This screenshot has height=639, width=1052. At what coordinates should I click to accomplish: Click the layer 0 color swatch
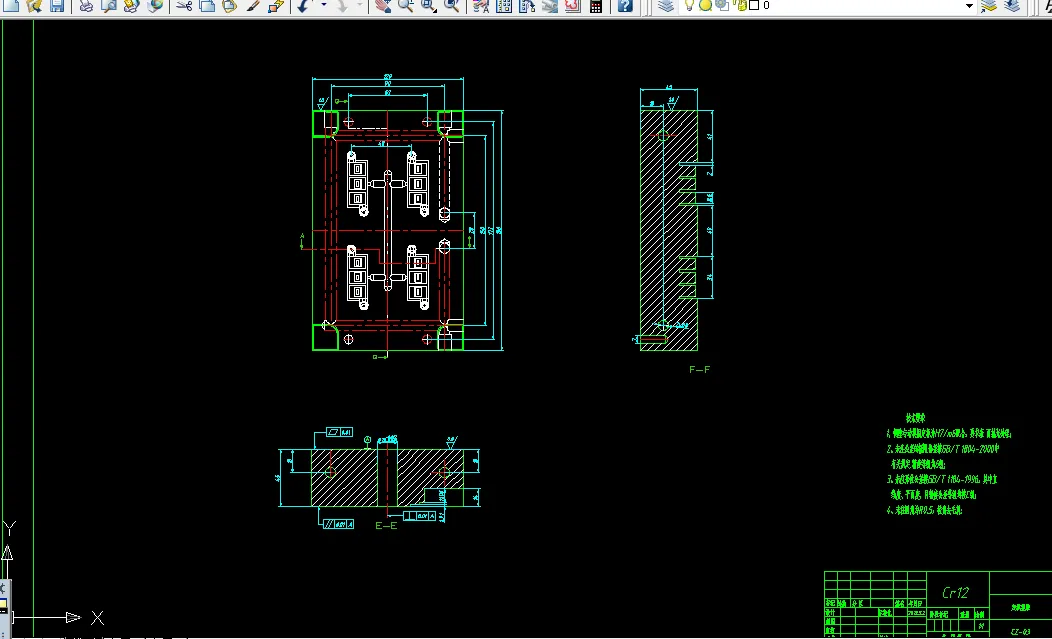click(753, 5)
